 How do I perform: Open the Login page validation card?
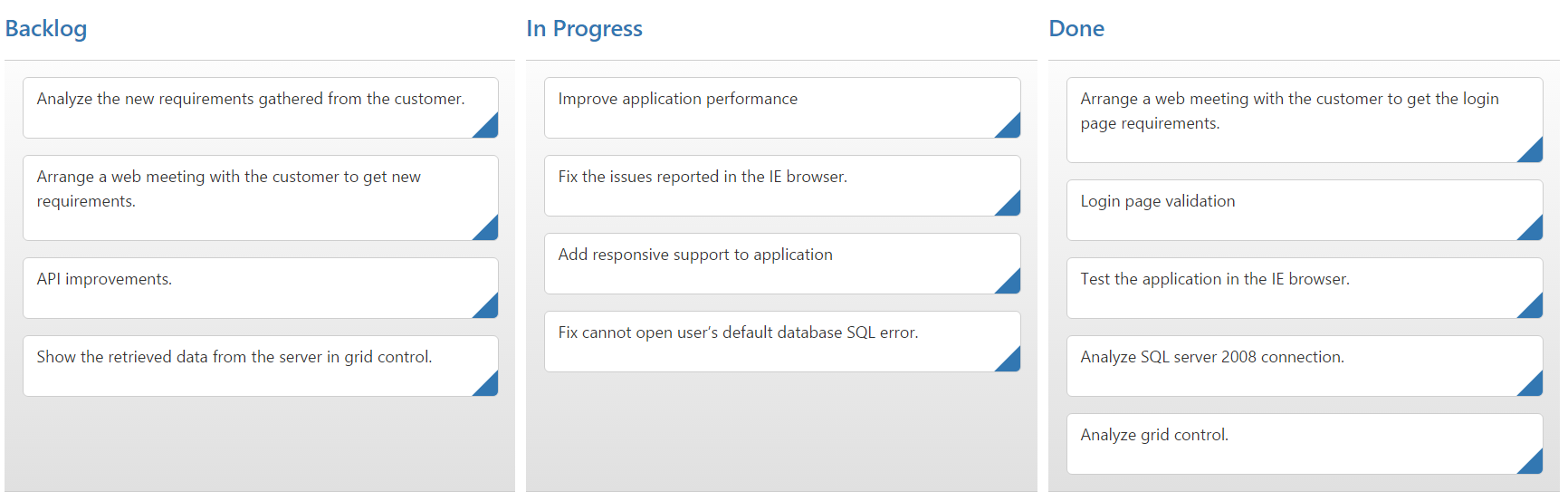click(x=1267, y=209)
